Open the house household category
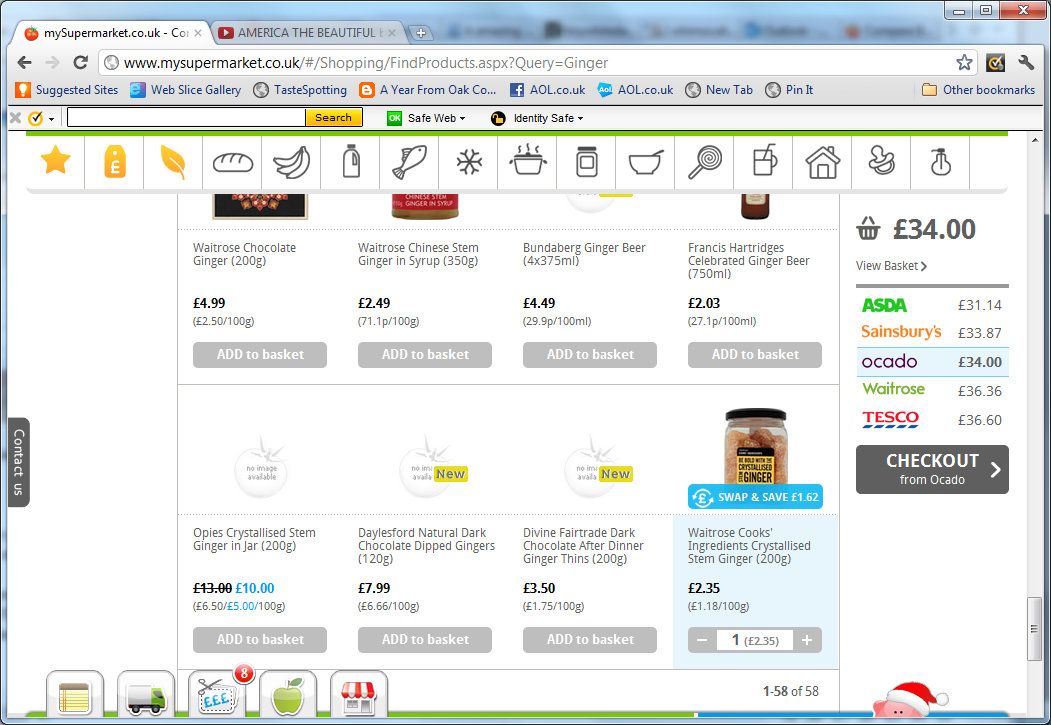This screenshot has height=725, width=1051. coord(822,161)
